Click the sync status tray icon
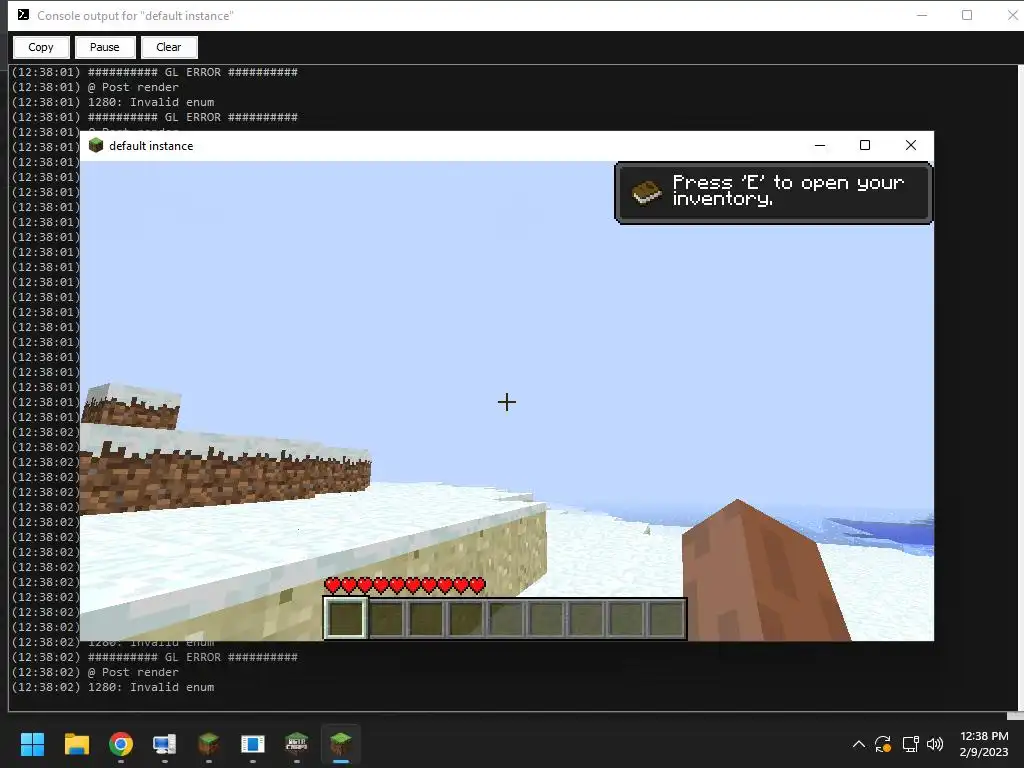1024x768 pixels. [x=883, y=744]
